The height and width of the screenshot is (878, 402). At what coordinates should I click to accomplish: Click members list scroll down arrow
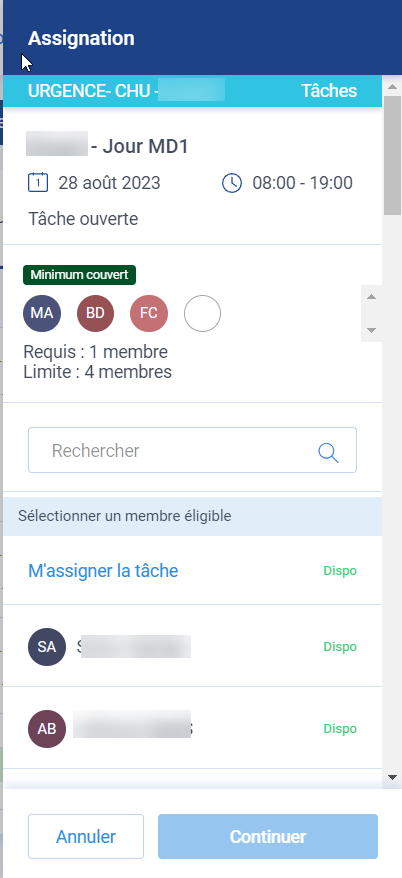[x=371, y=330]
